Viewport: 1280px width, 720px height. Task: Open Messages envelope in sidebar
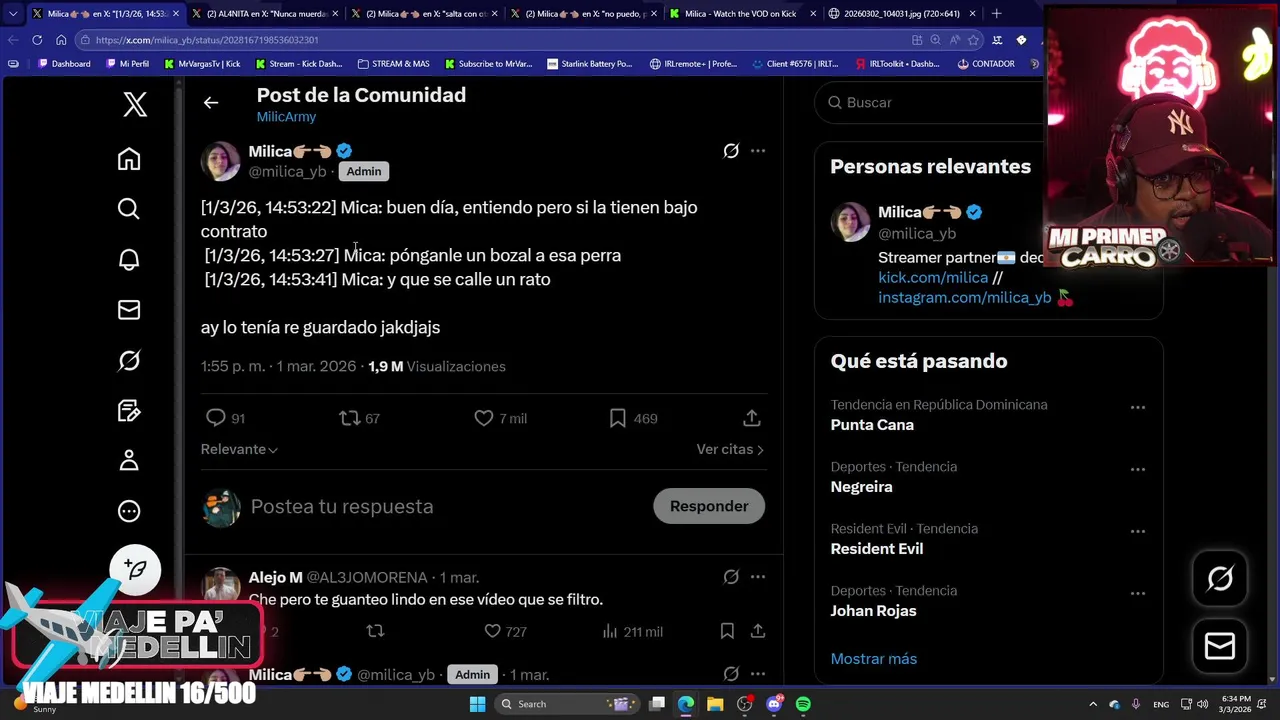point(129,310)
